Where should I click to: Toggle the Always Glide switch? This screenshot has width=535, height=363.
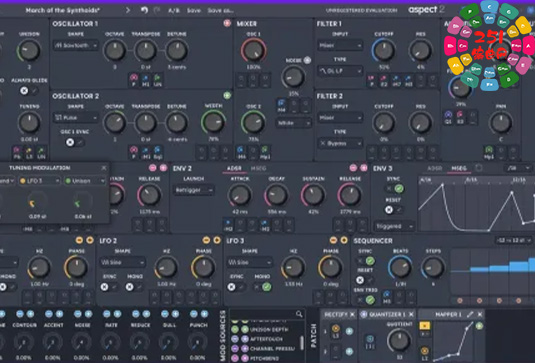(x=29, y=90)
